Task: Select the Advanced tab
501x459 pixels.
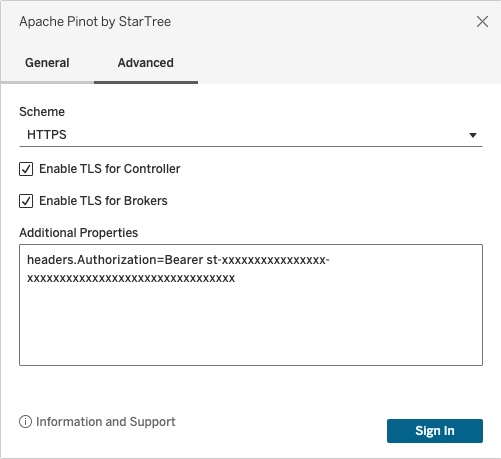Action: (x=146, y=63)
